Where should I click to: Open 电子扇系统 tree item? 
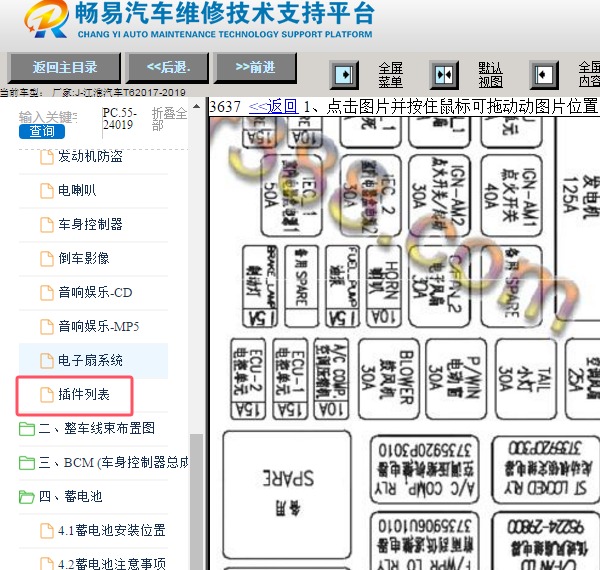90,360
